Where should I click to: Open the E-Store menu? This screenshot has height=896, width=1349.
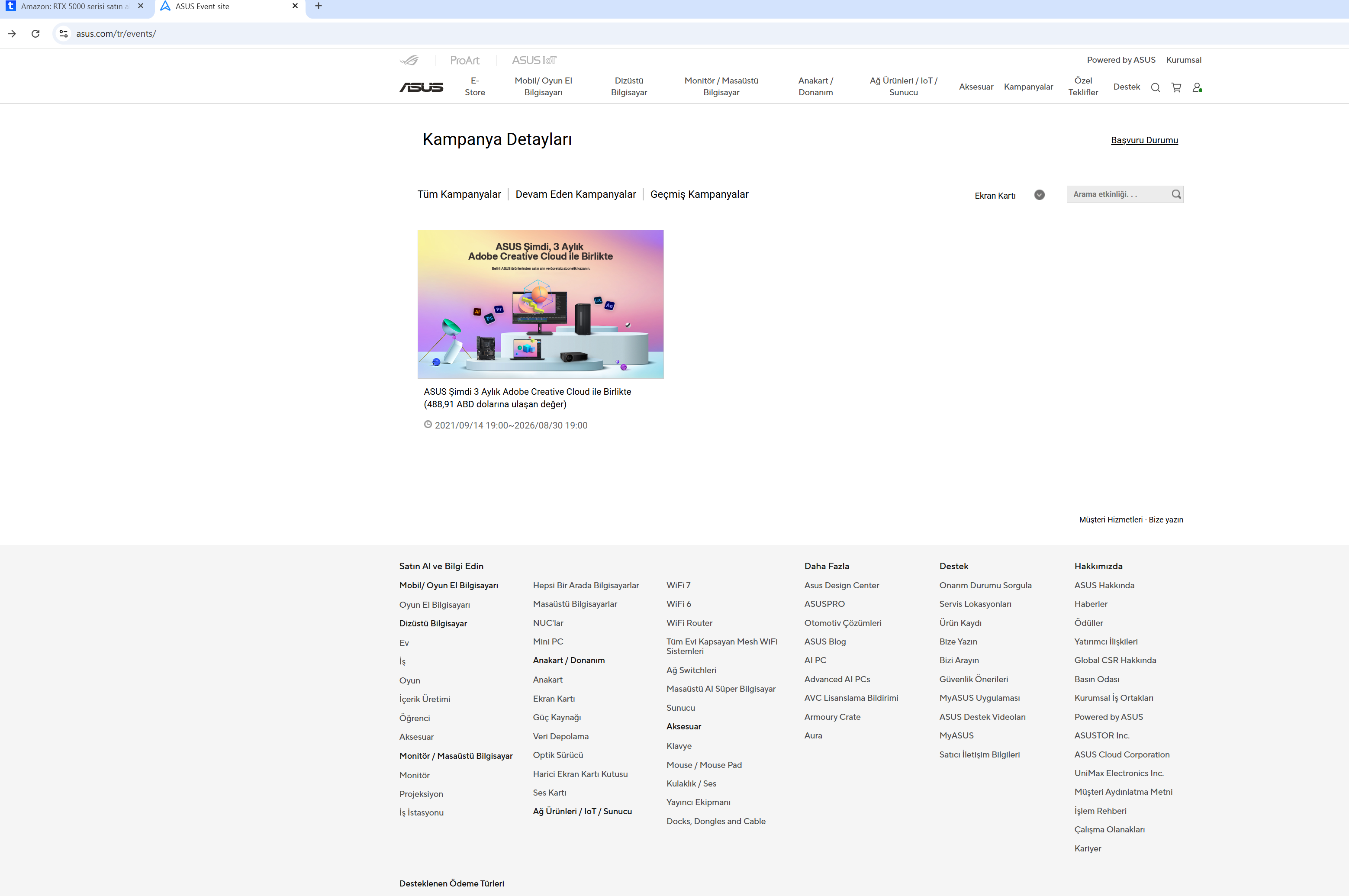click(475, 87)
